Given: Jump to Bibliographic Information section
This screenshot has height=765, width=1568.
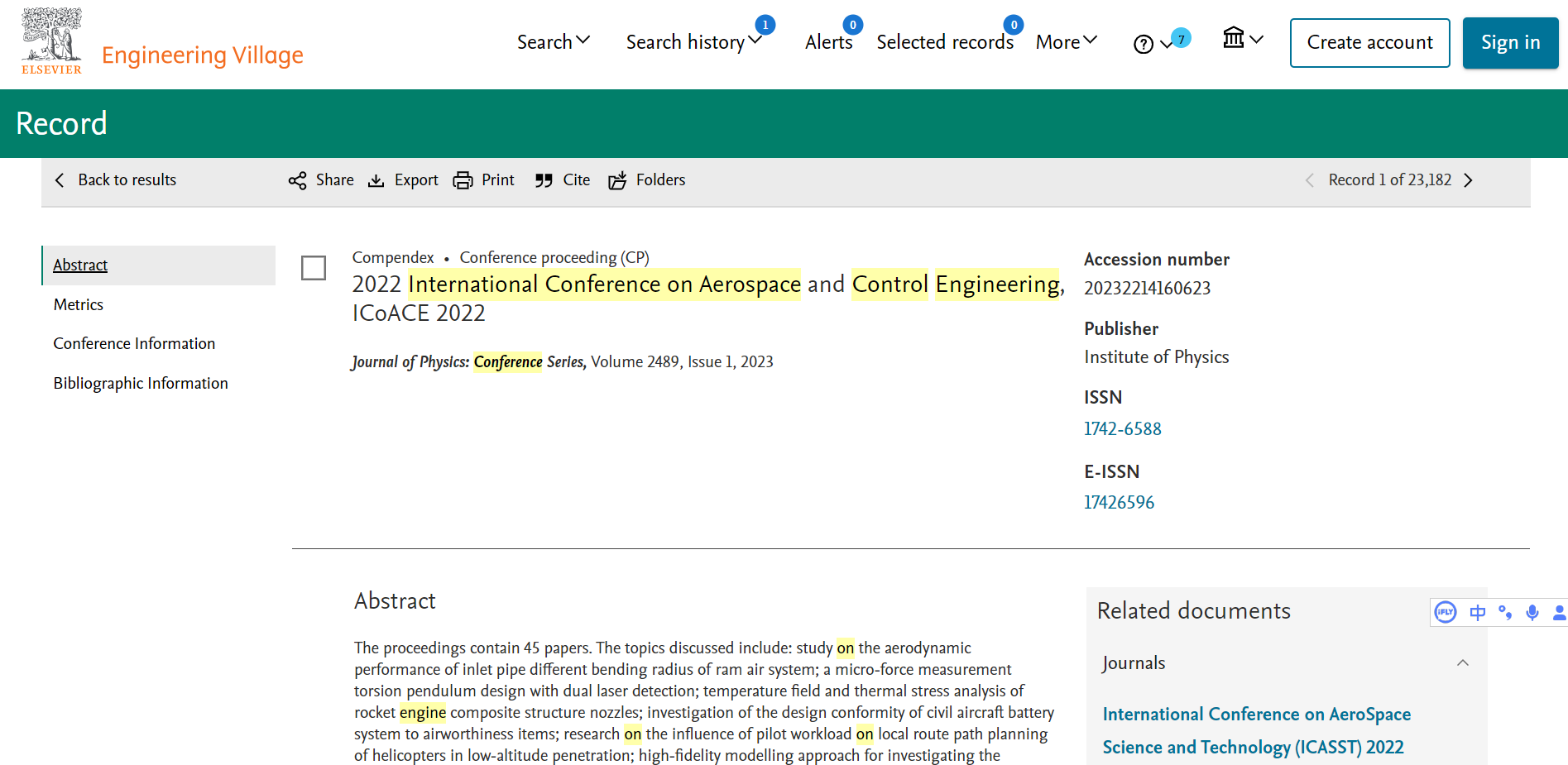Looking at the screenshot, I should pos(141,383).
